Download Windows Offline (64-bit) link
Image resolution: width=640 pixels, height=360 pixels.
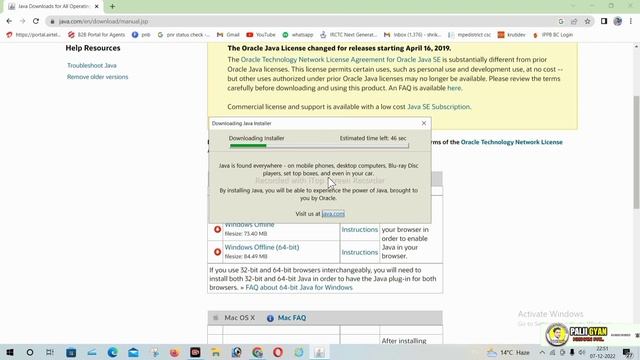point(262,247)
